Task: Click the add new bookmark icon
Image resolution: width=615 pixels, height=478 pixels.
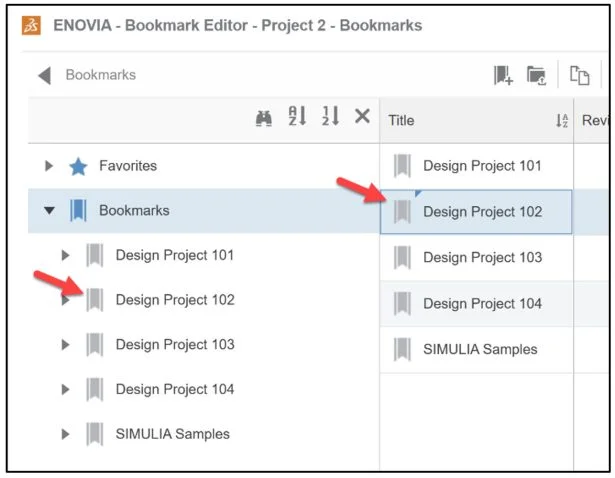Action: (502, 75)
